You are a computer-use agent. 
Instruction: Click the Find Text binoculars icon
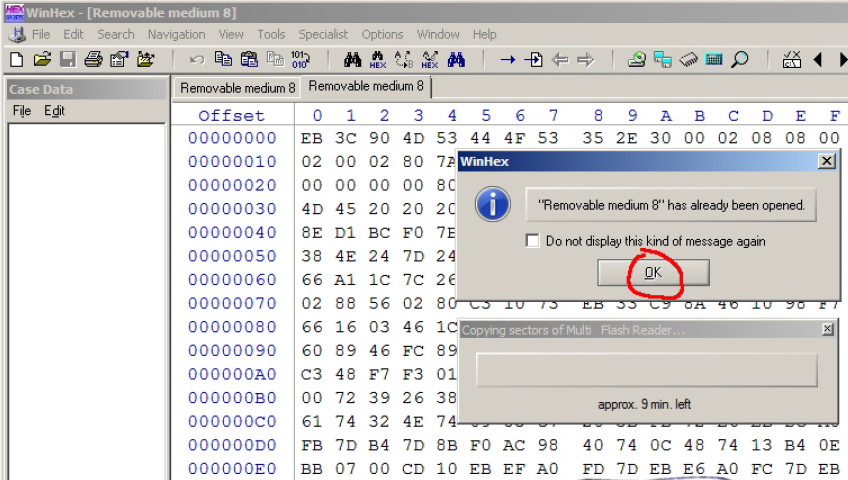tap(352, 59)
